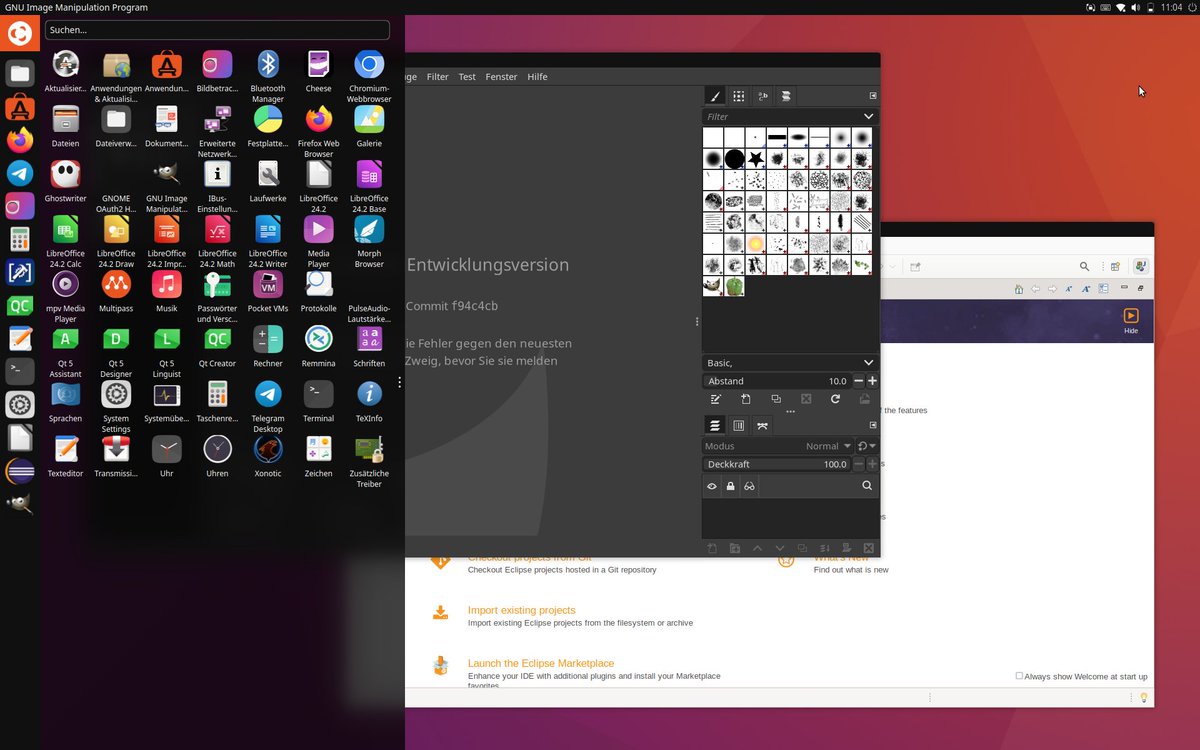Create a new brush with the new brush icon

(746, 398)
